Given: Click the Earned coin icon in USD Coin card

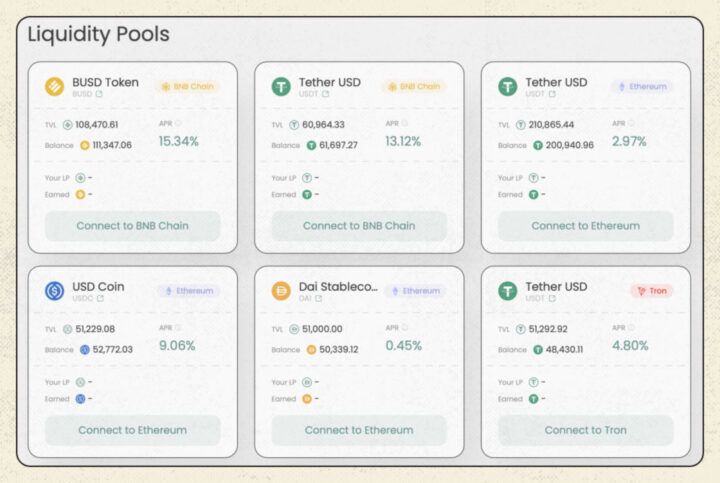Looking at the screenshot, I should pos(80,399).
